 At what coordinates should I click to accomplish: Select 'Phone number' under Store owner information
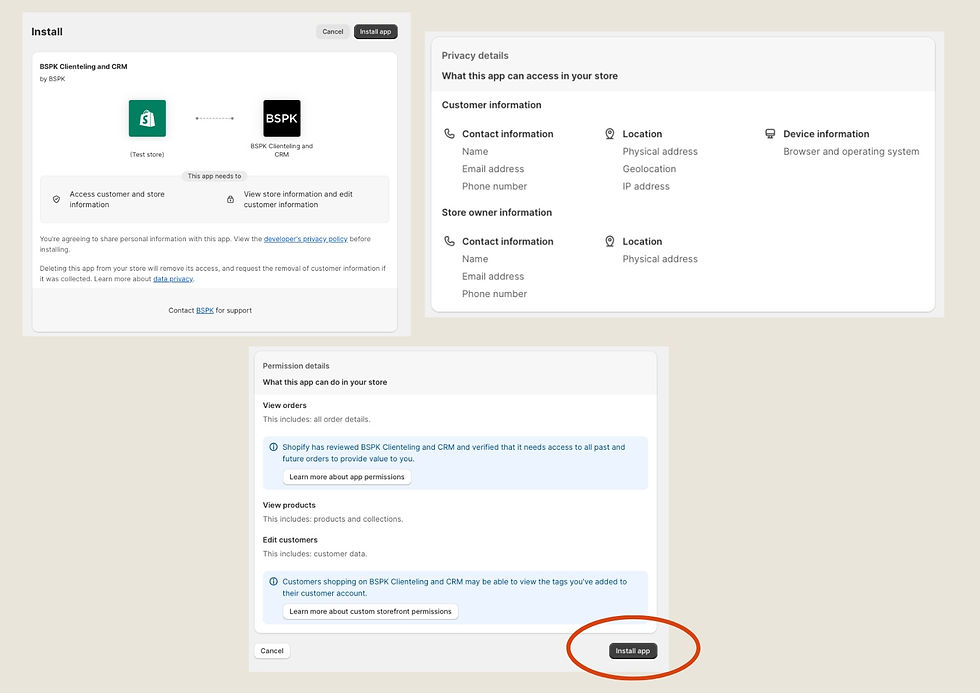pos(494,294)
